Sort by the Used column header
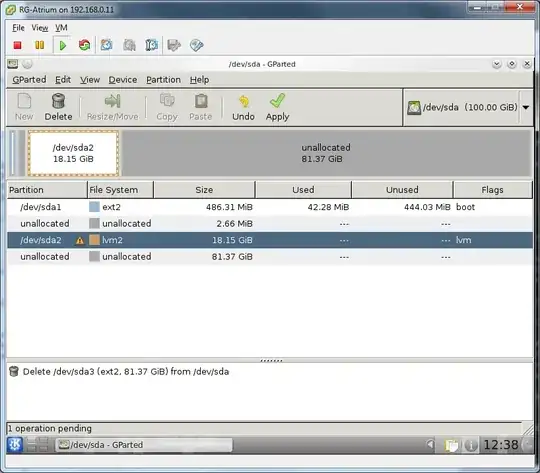The width and height of the screenshot is (540, 473). [x=303, y=190]
